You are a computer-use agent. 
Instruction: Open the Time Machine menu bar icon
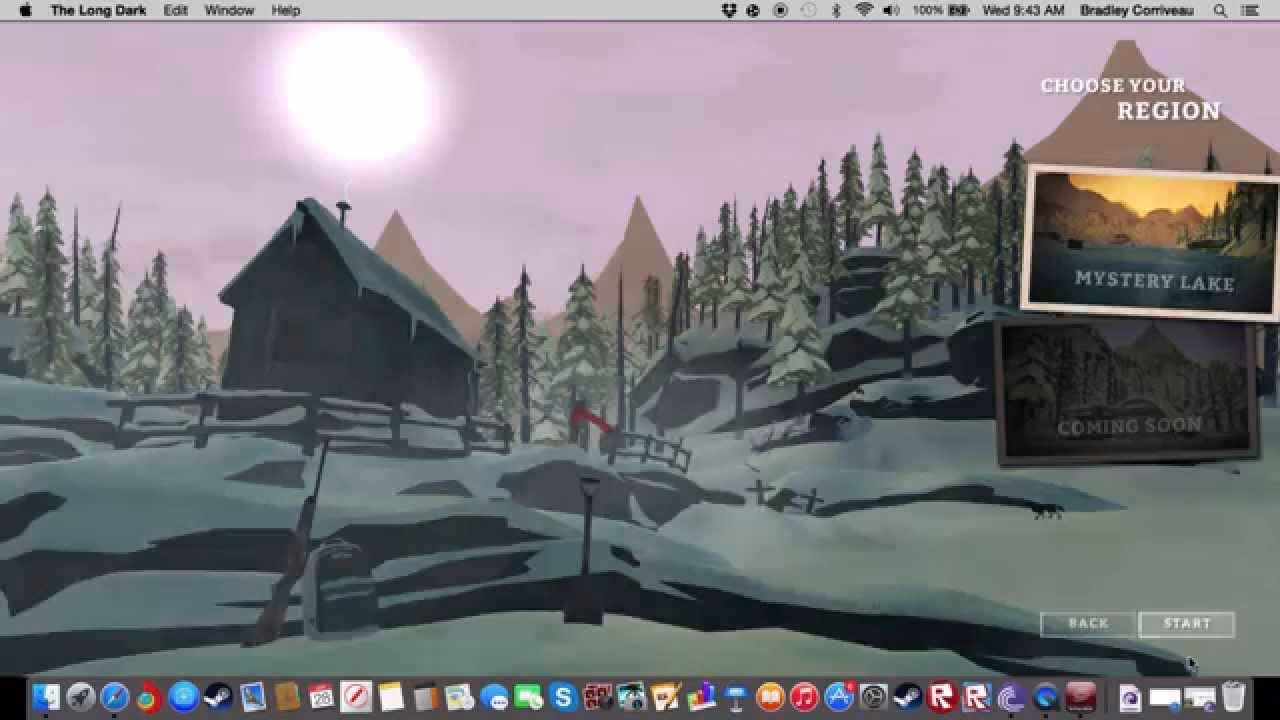pos(808,10)
